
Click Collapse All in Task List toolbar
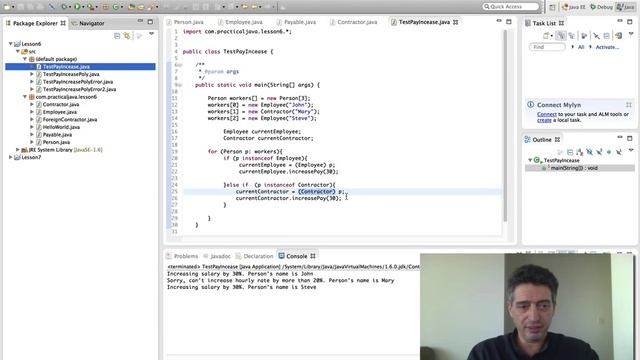click(x=607, y=36)
